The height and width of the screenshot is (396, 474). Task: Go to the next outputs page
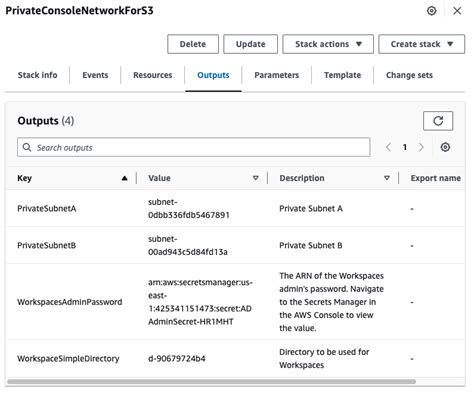(x=421, y=147)
